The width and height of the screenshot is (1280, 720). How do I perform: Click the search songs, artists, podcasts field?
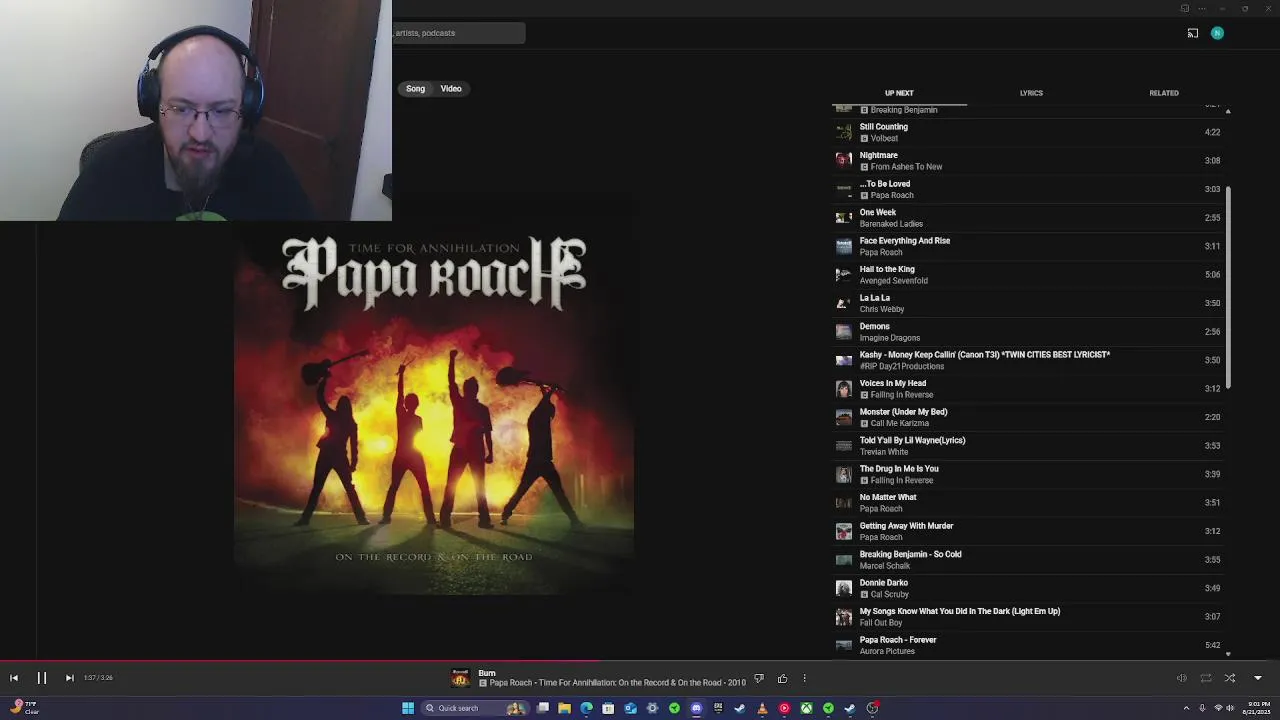459,33
